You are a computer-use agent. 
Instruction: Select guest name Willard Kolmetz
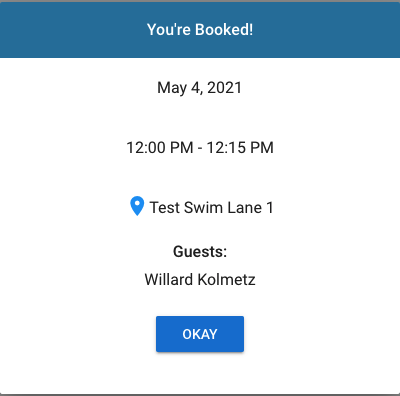(x=200, y=279)
